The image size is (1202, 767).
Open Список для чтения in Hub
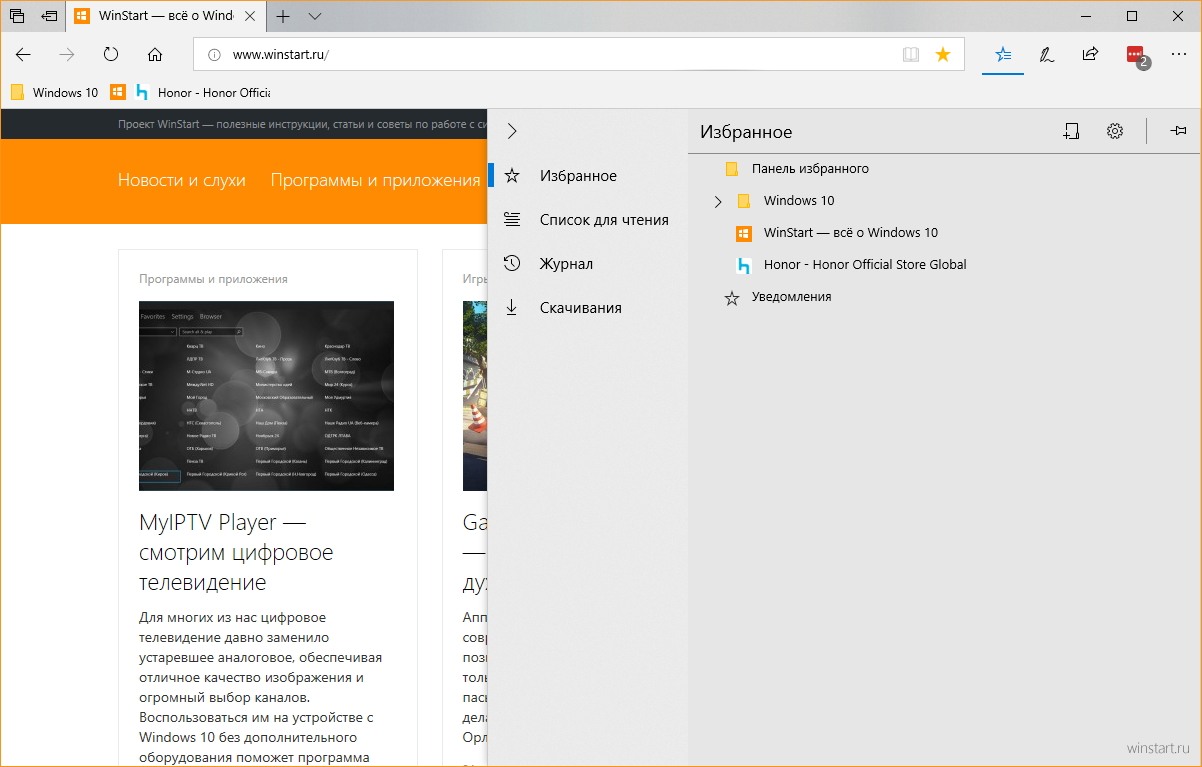tap(588, 220)
